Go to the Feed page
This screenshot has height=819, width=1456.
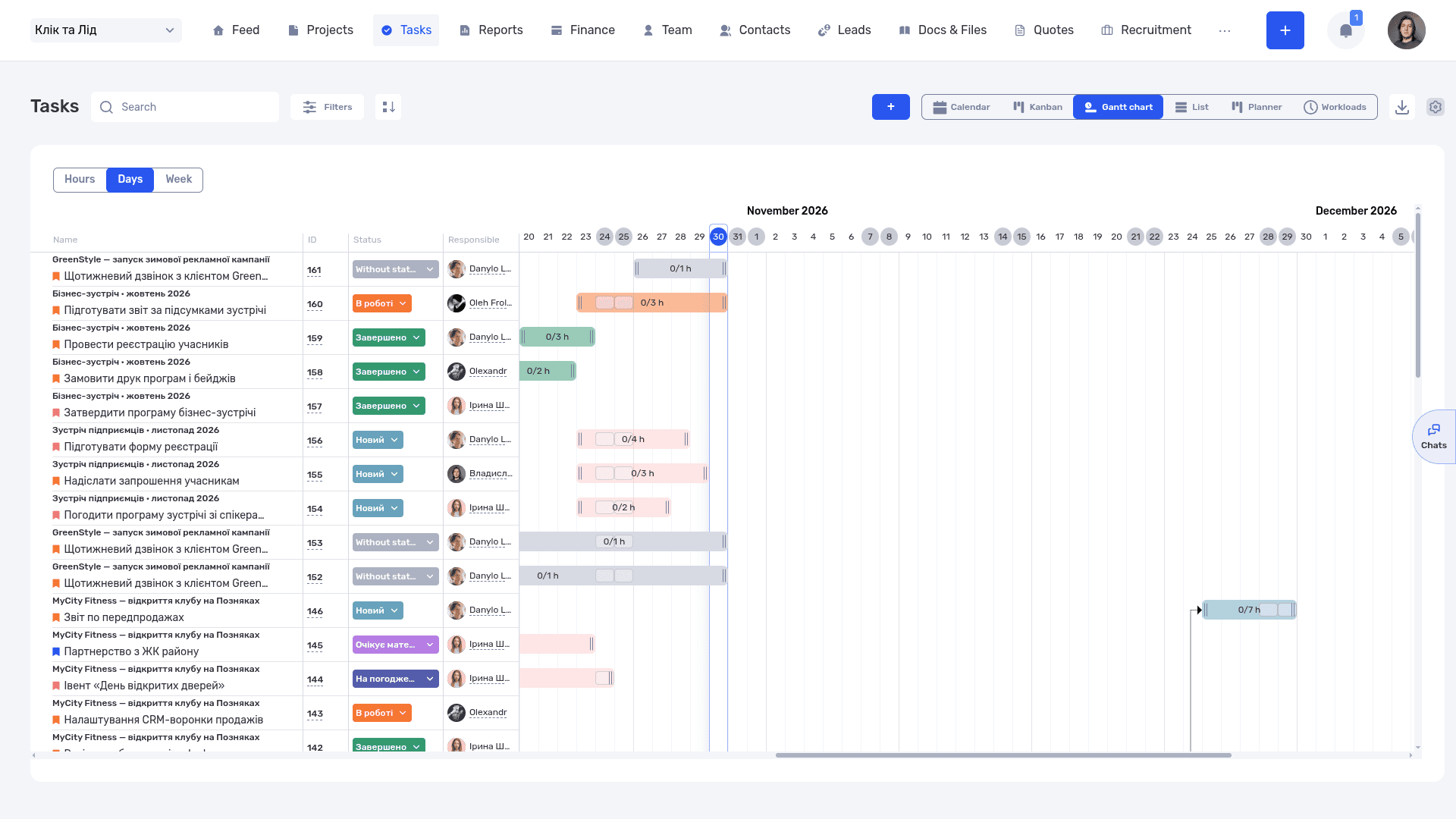tap(236, 30)
